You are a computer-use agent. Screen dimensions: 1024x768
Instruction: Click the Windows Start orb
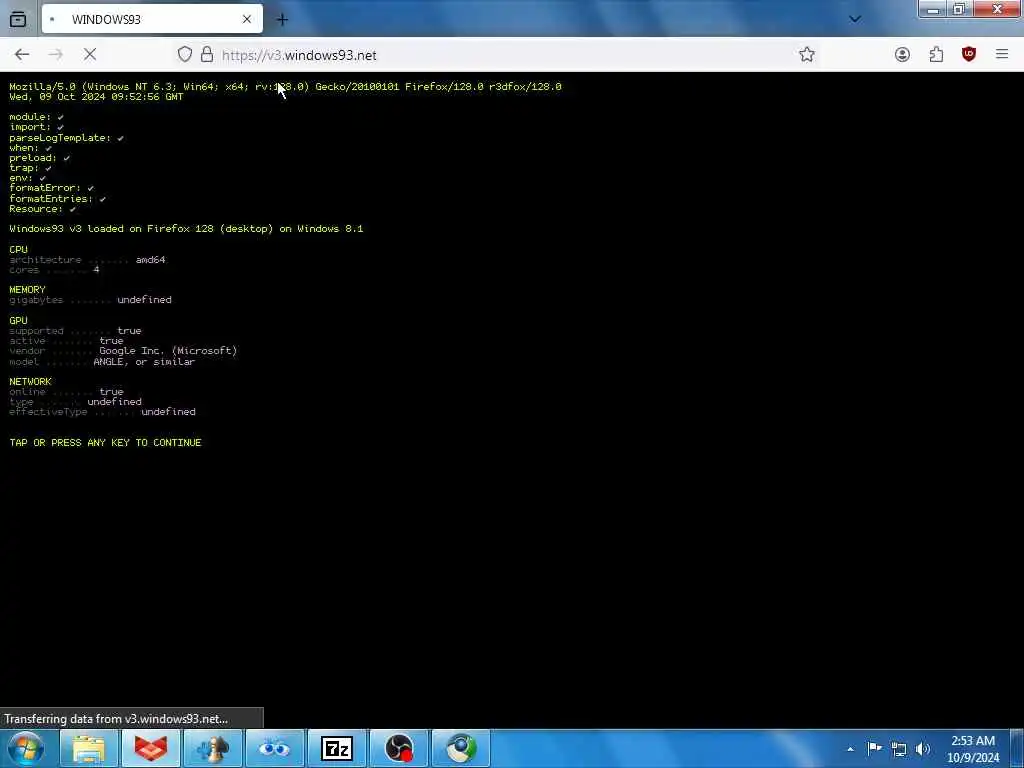(x=25, y=748)
